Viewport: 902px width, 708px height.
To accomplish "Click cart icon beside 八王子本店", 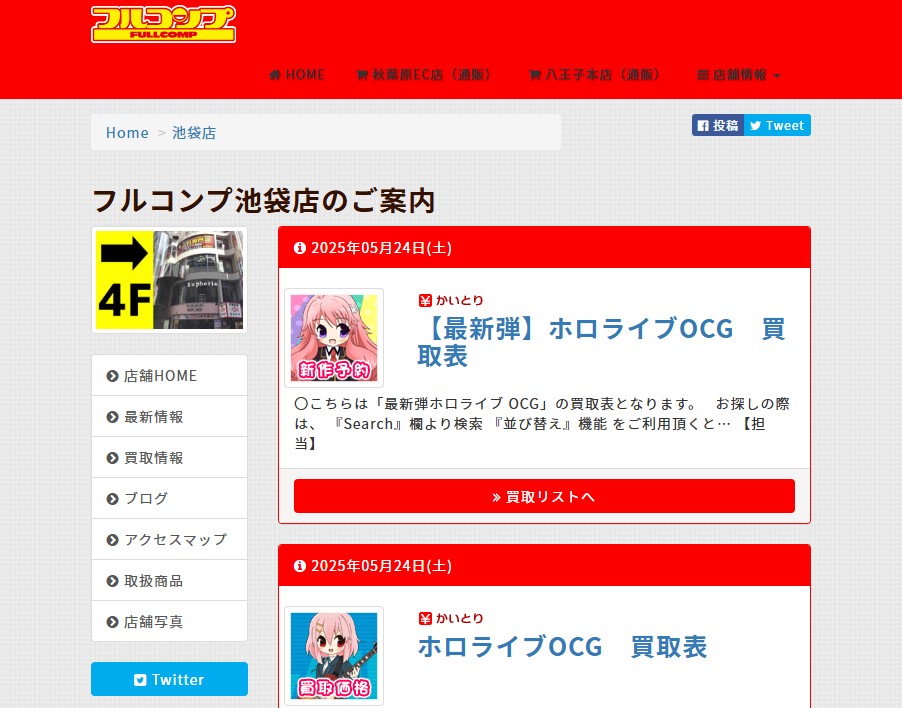I will [534, 75].
